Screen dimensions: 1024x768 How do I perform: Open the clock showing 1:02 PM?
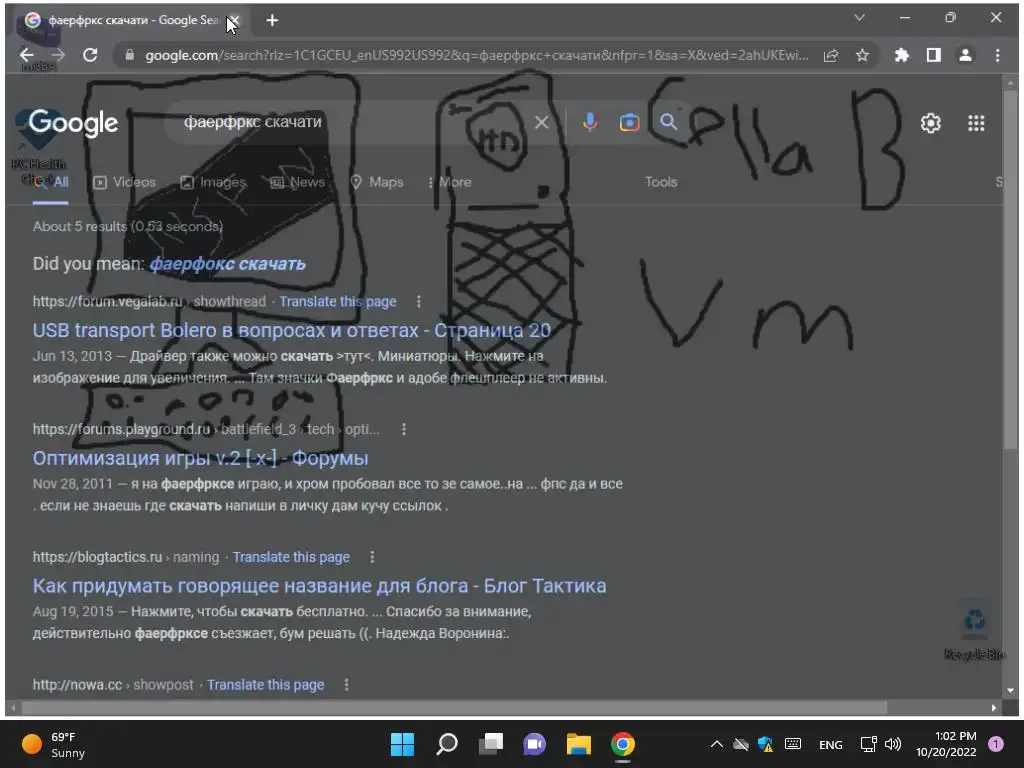946,744
